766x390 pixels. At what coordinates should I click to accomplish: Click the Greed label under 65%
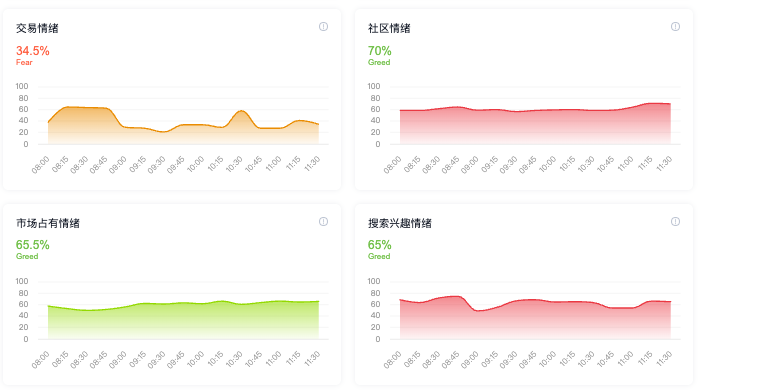(x=379, y=257)
